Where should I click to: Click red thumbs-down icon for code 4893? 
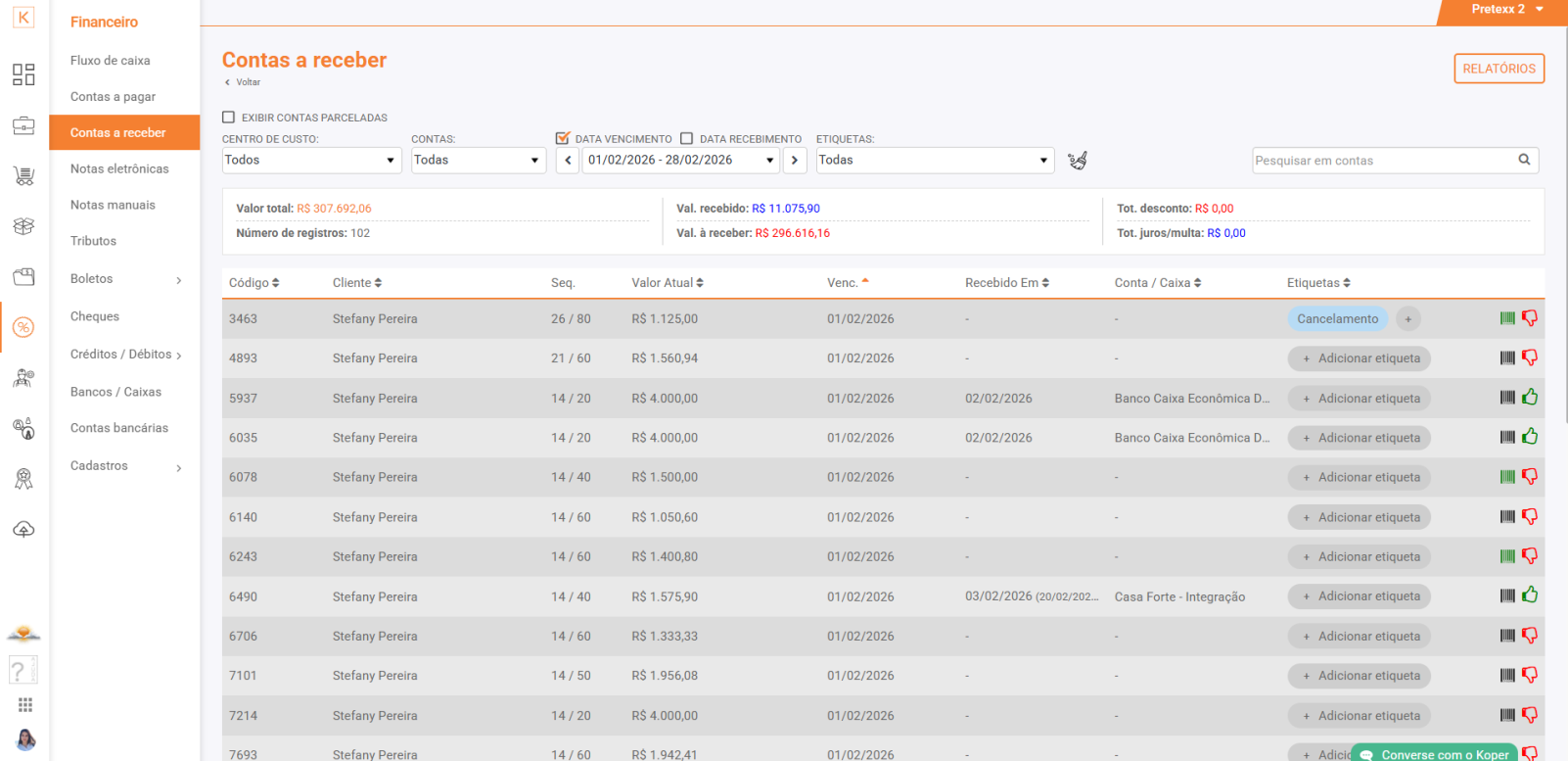tap(1530, 358)
